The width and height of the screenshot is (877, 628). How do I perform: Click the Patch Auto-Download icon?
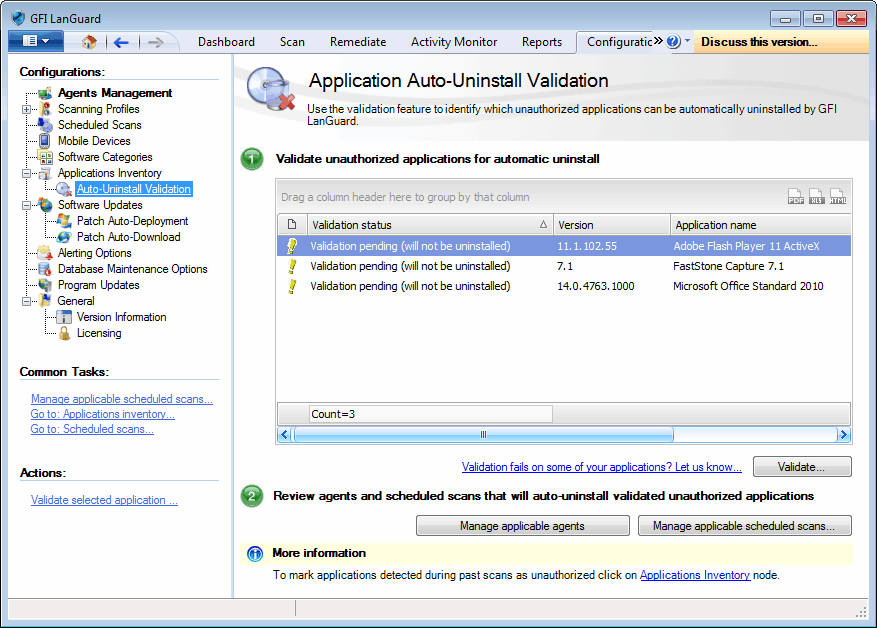pos(64,237)
